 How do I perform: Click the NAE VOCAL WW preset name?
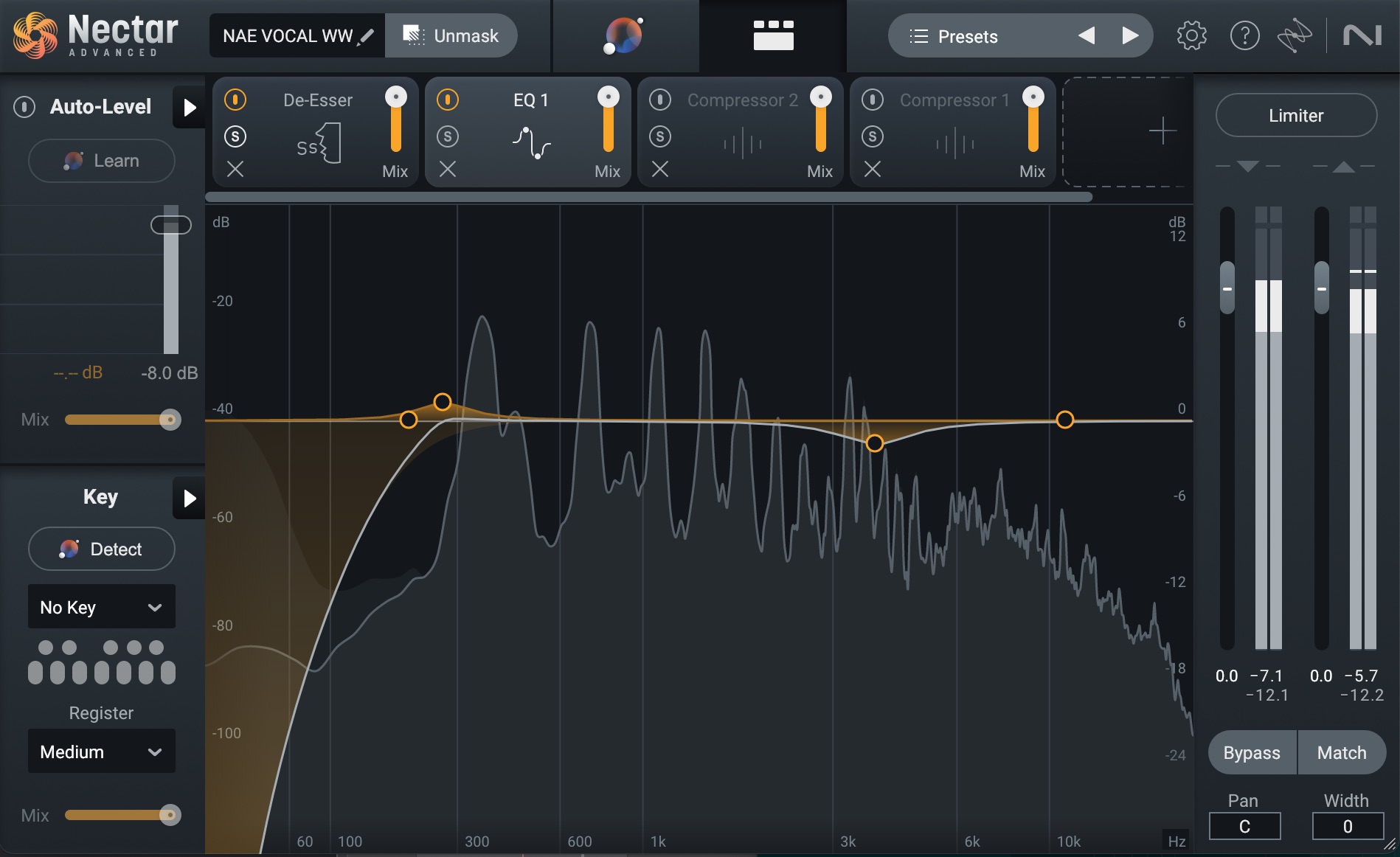tap(288, 36)
